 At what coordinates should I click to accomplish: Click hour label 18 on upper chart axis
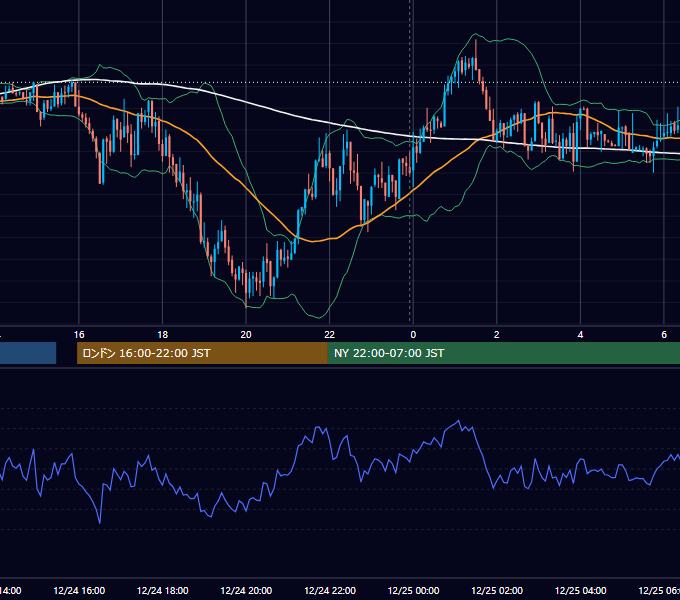click(x=163, y=335)
